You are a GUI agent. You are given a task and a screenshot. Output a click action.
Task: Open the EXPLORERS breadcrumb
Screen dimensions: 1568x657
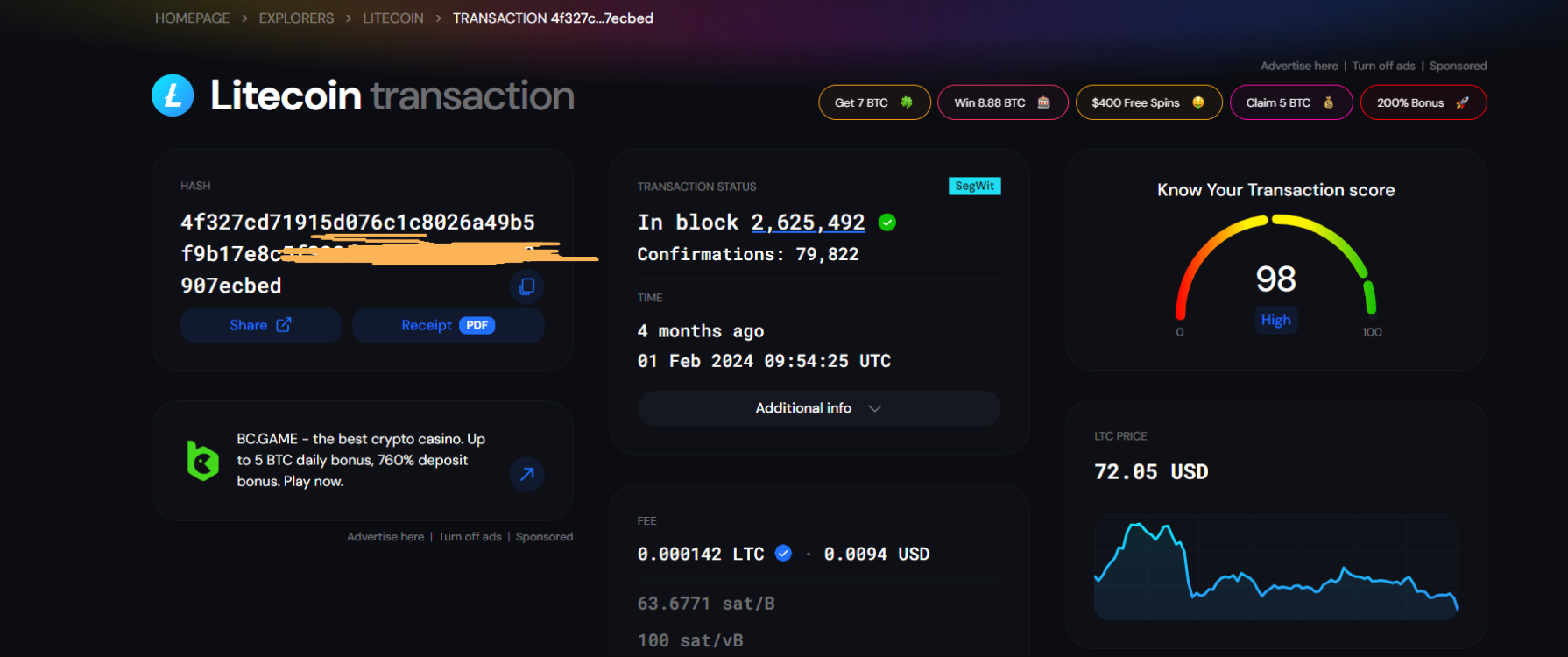coord(296,18)
